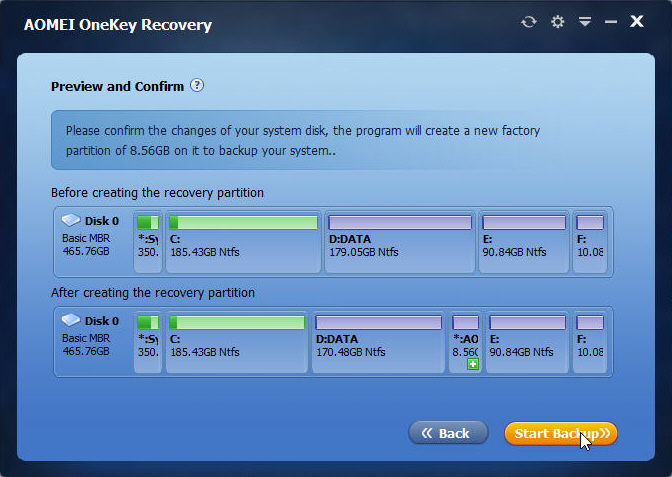Minimize the AOMEI OneKey Recovery window
The width and height of the screenshot is (672, 477).
[611, 21]
